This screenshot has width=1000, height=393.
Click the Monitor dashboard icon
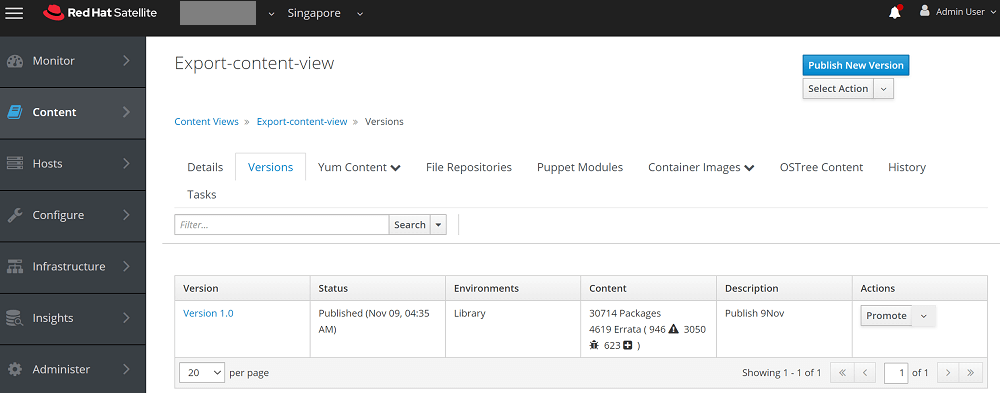coord(15,61)
